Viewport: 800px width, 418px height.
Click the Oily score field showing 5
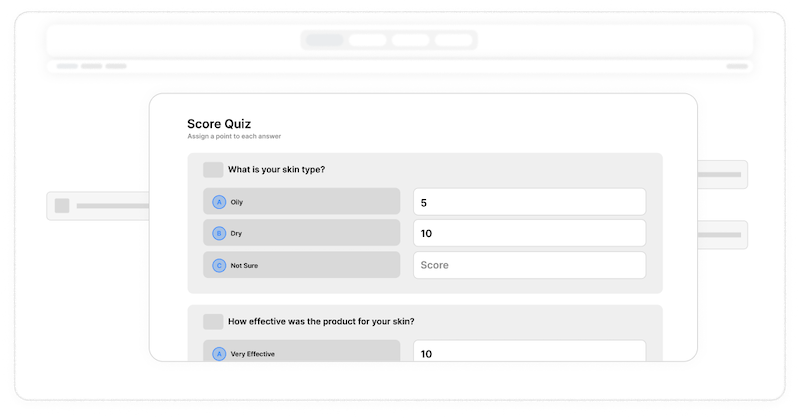pyautogui.click(x=529, y=202)
